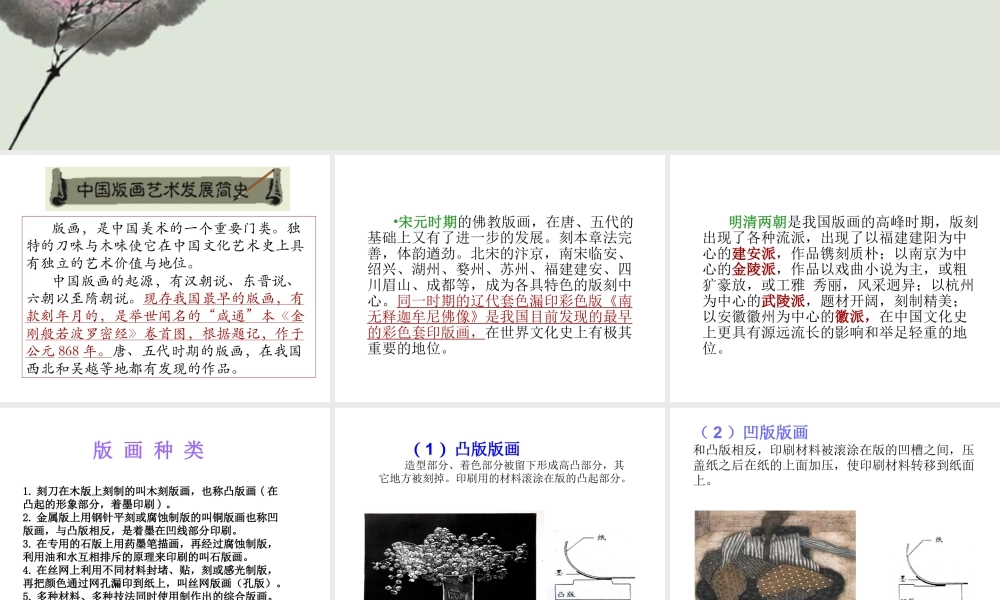Select the intaglio print artwork thumbnail
This screenshot has width=1000, height=600.
coord(775,558)
